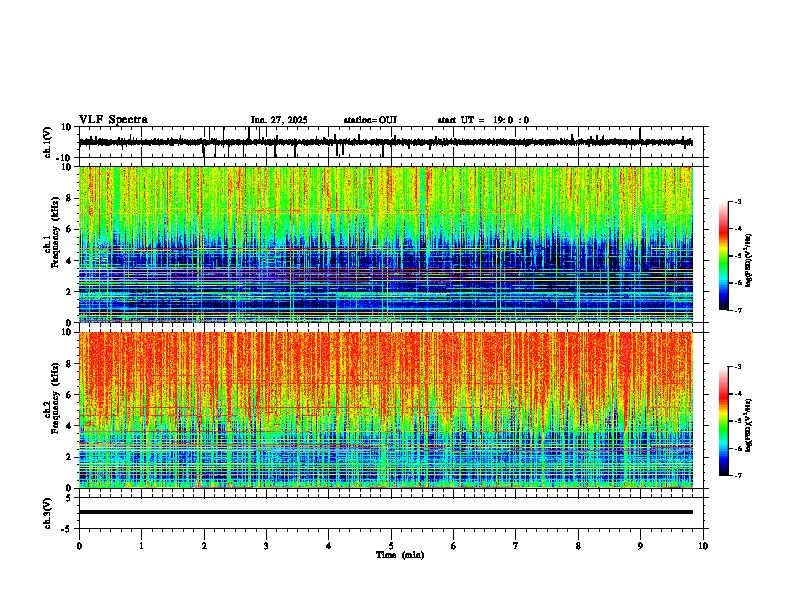The image size is (792, 612).
Task: Click the "Time (min)" x-axis label
Action: coord(400,555)
